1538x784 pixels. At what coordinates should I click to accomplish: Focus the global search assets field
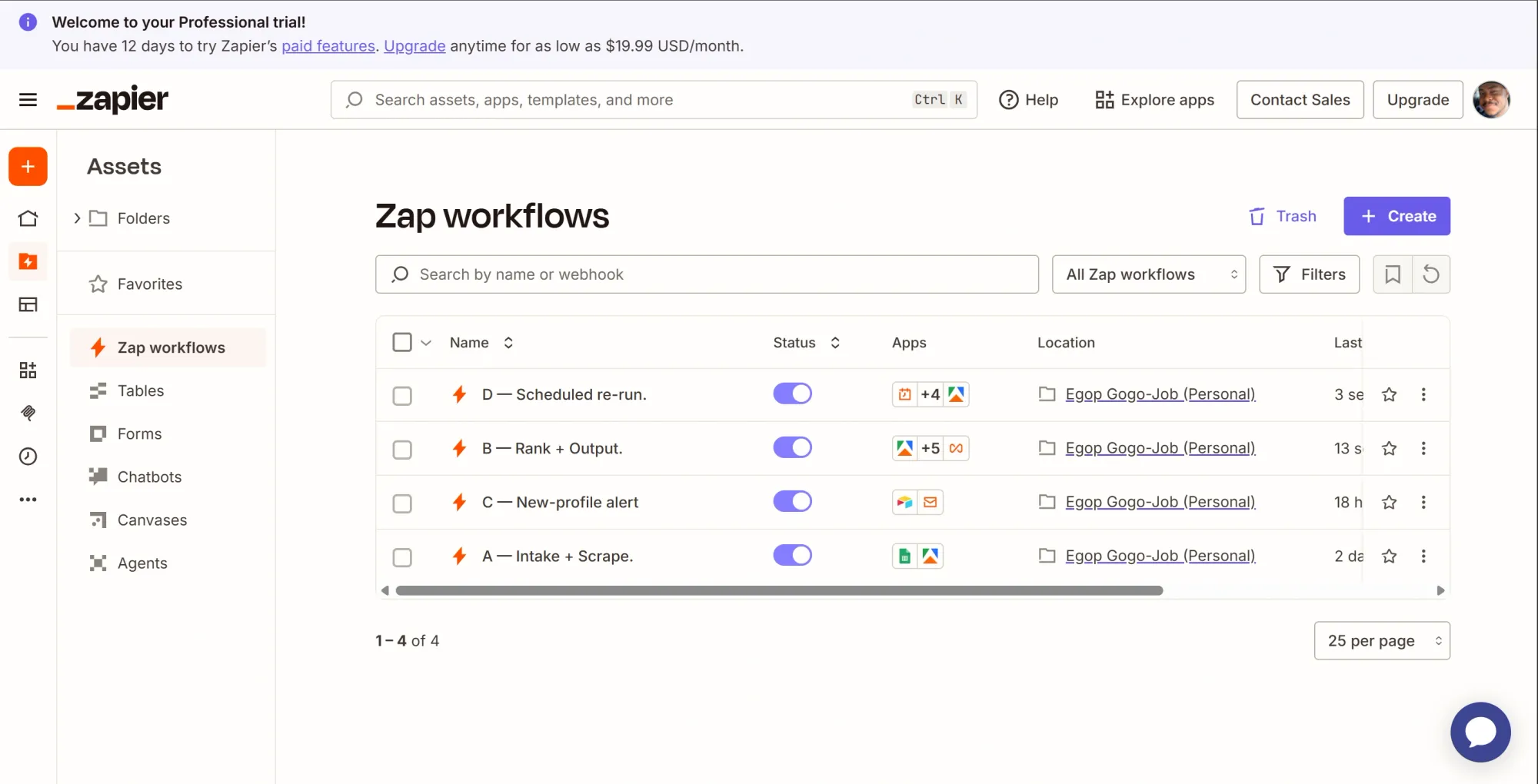[x=654, y=100]
